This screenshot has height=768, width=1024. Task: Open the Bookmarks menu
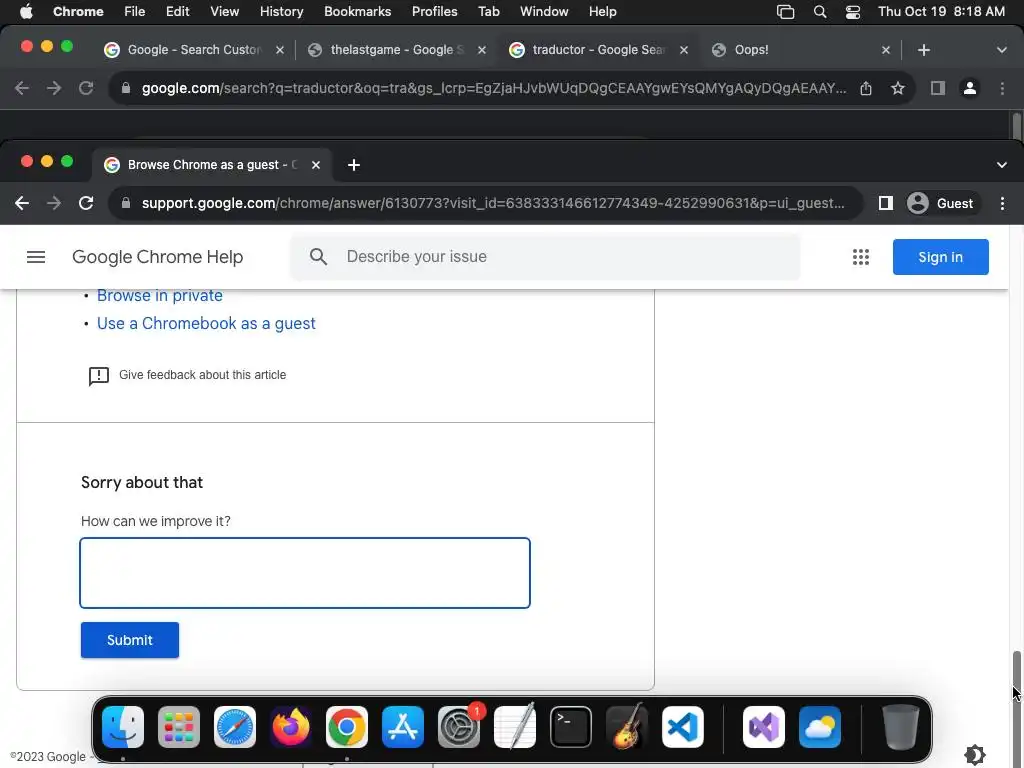tap(357, 12)
